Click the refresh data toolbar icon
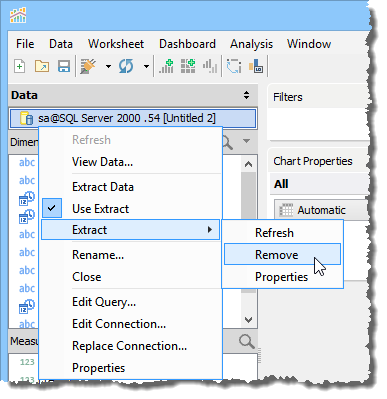The height and width of the screenshot is (399, 387). [126, 66]
